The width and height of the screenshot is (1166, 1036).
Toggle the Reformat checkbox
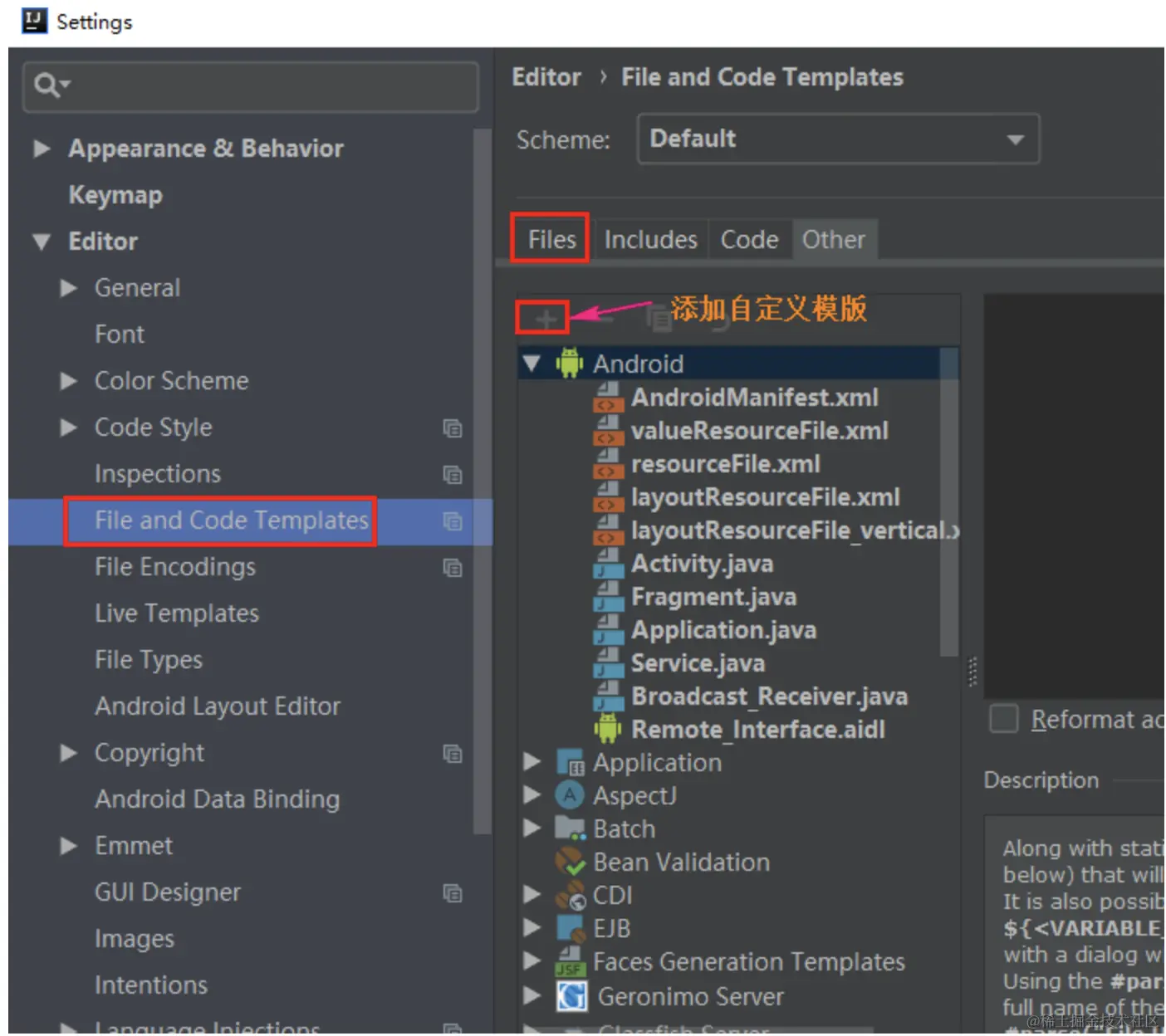[x=1004, y=719]
